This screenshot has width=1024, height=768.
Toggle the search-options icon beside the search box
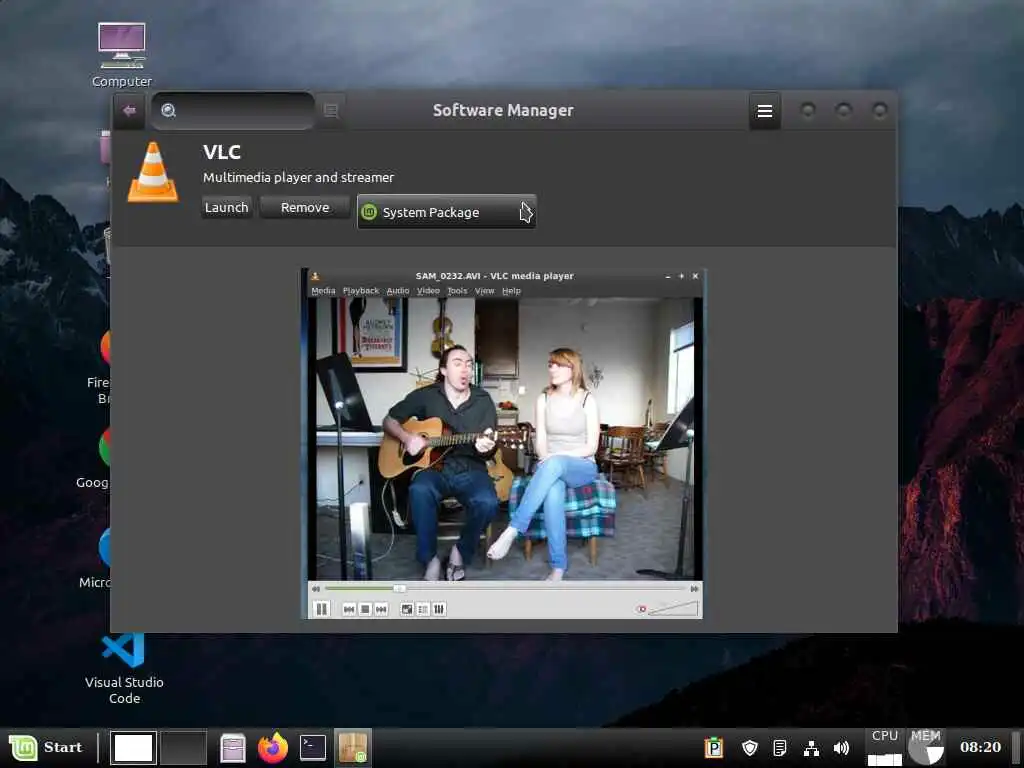(331, 110)
